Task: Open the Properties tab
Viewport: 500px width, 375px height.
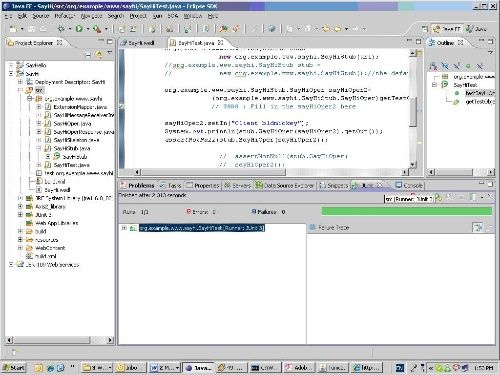Action: 203,185
